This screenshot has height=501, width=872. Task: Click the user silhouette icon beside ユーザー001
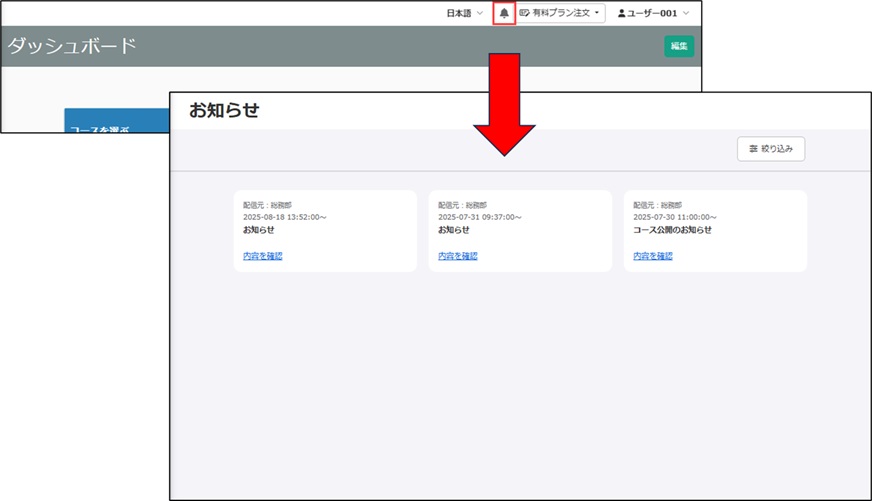(x=621, y=13)
